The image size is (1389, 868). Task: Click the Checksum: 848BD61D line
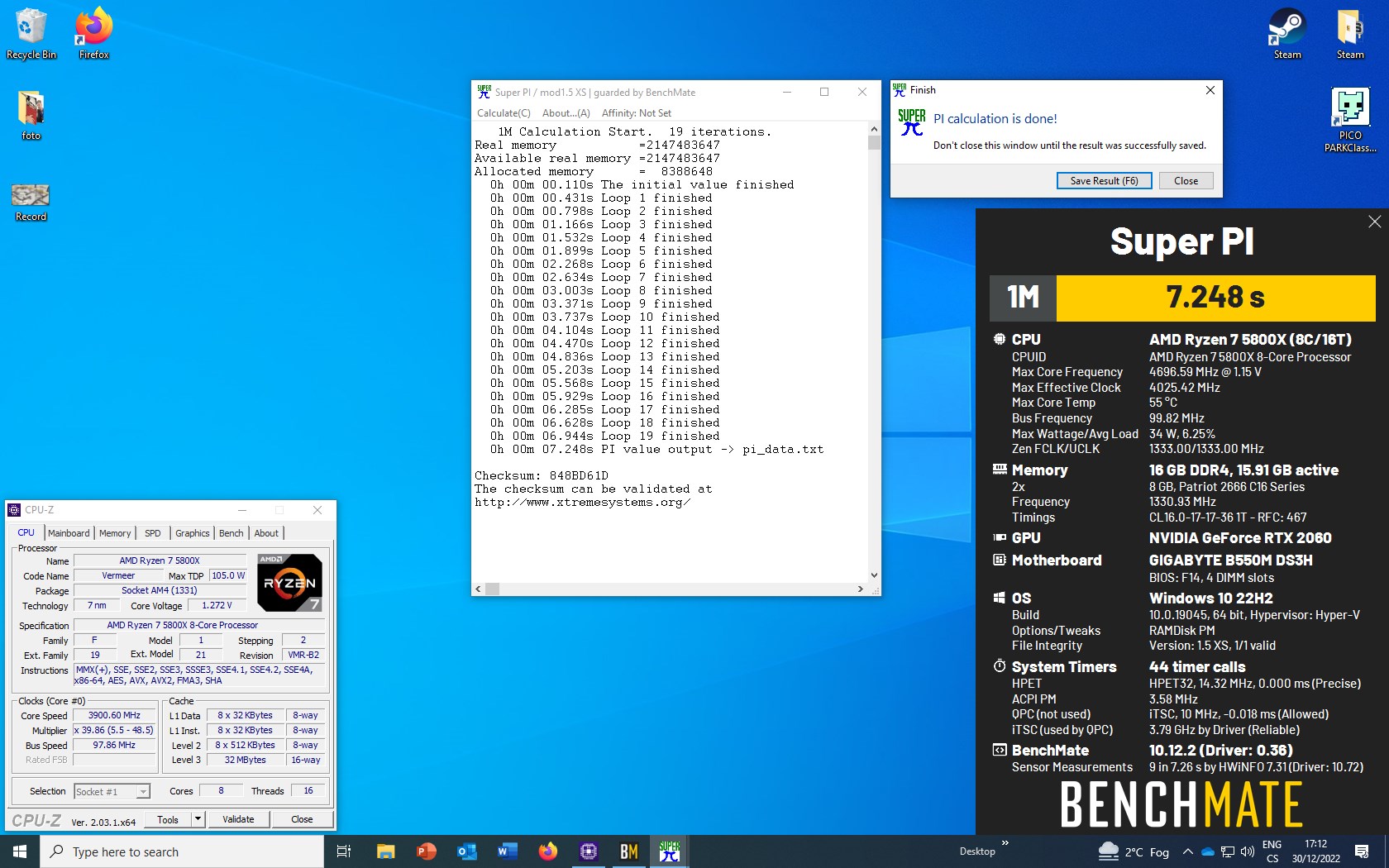(x=542, y=475)
